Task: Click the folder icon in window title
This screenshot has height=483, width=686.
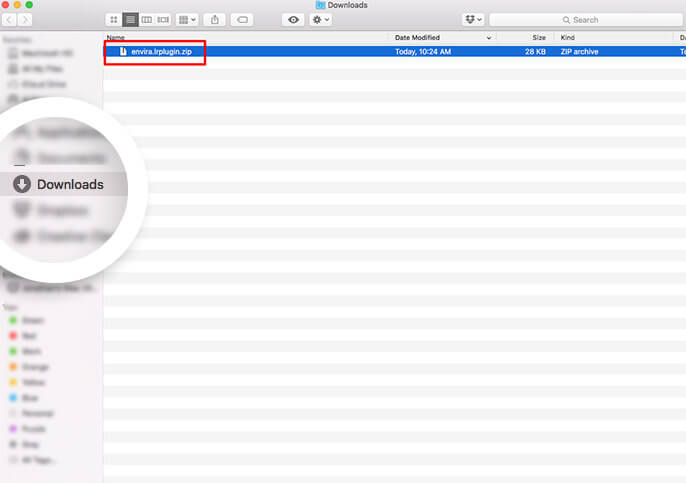Action: [x=320, y=5]
